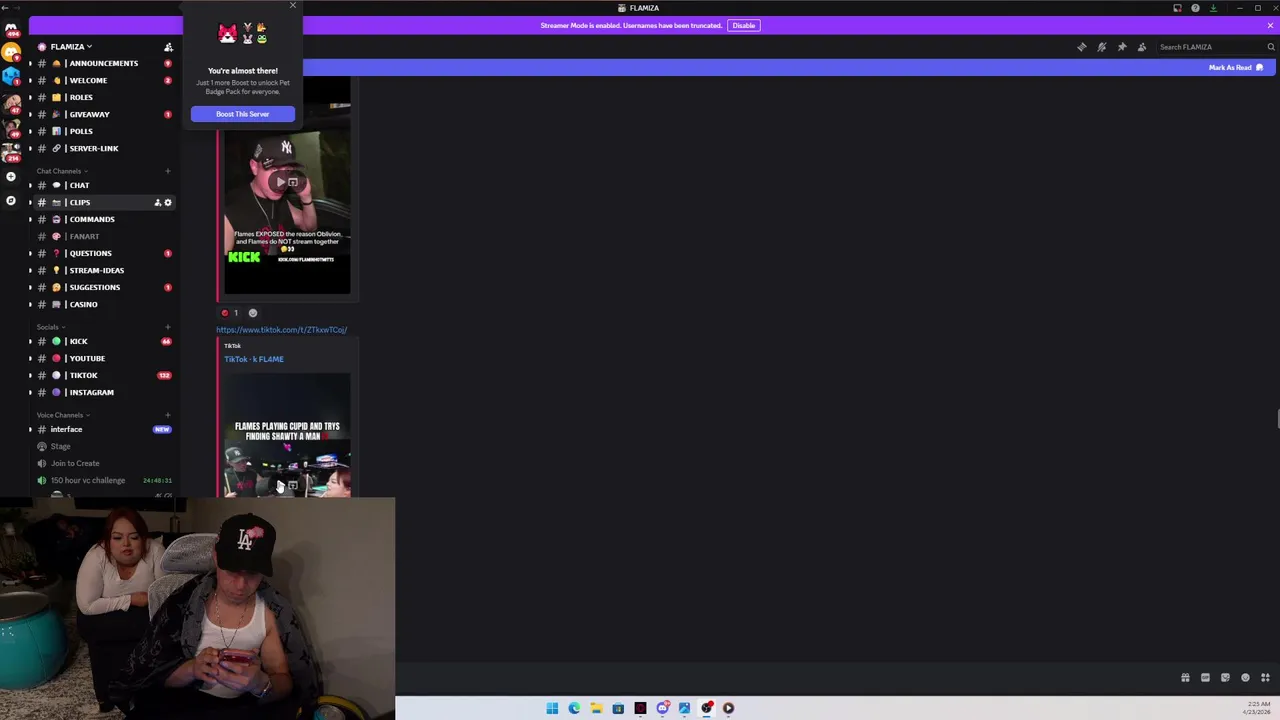
Task: Open File Explorer from taskbar
Action: tap(596, 708)
